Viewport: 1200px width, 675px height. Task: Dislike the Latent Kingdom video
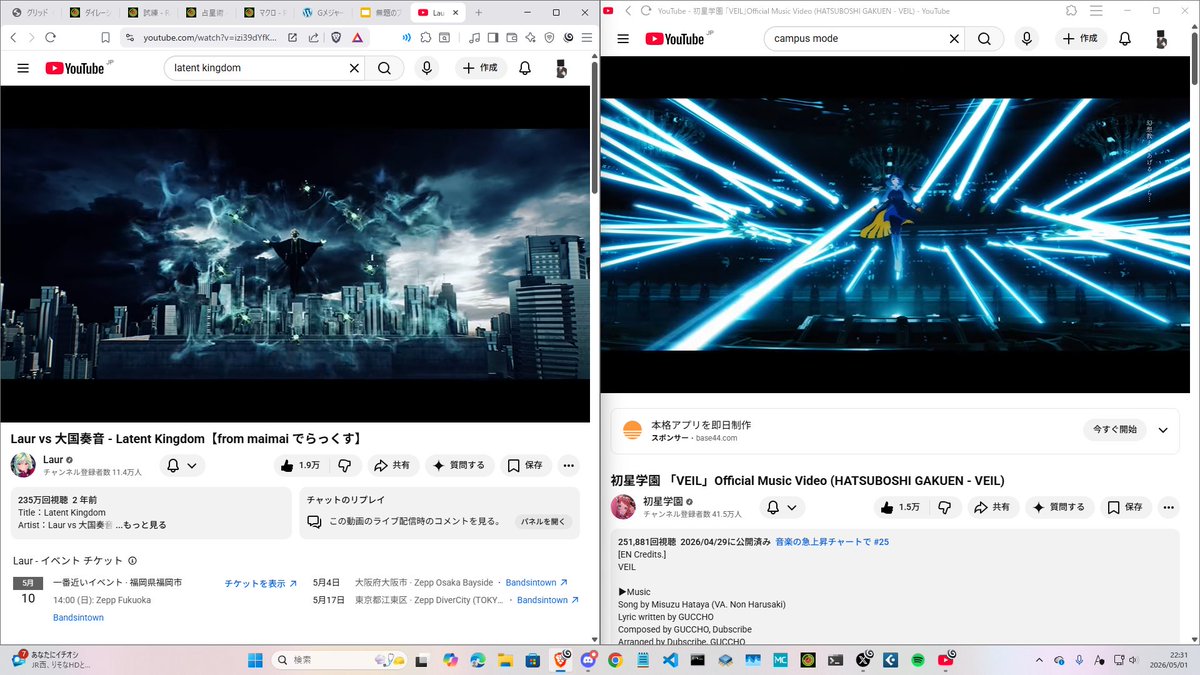[x=345, y=465]
